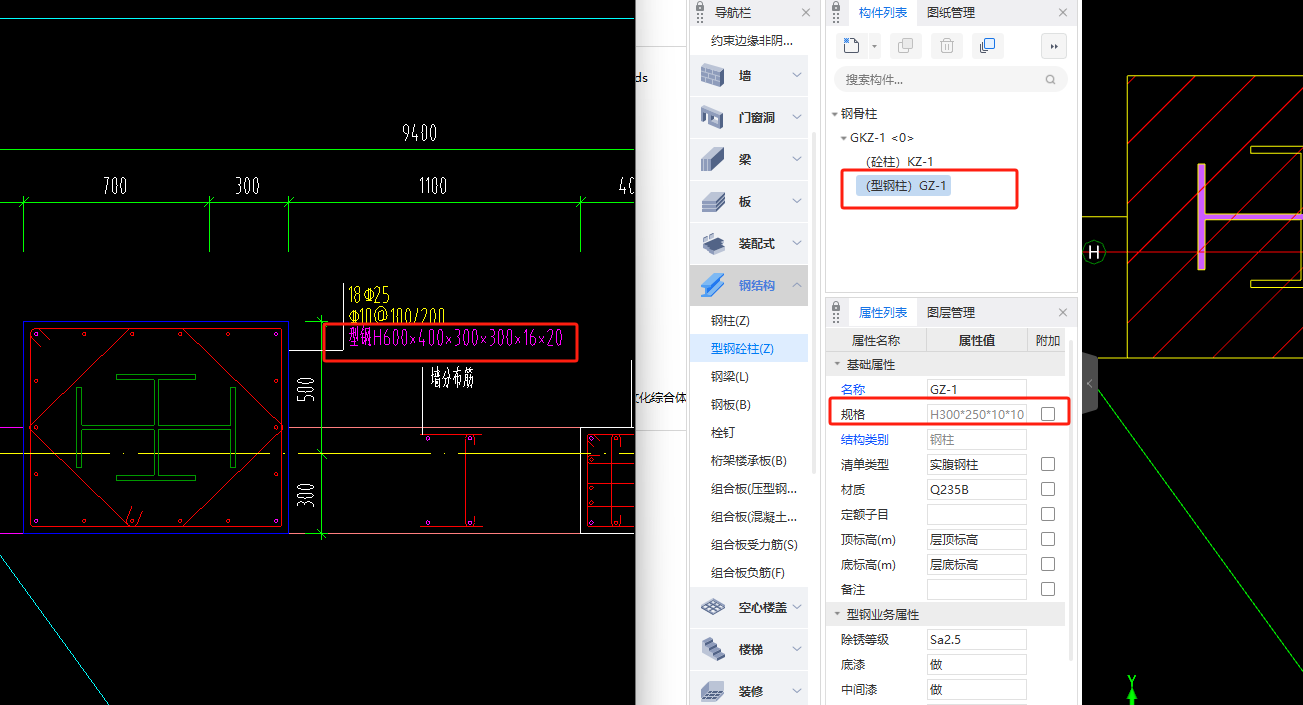Image resolution: width=1303 pixels, height=705 pixels.
Task: Tick the 底标高(m) 附加 checkbox
Action: pyautogui.click(x=1048, y=564)
